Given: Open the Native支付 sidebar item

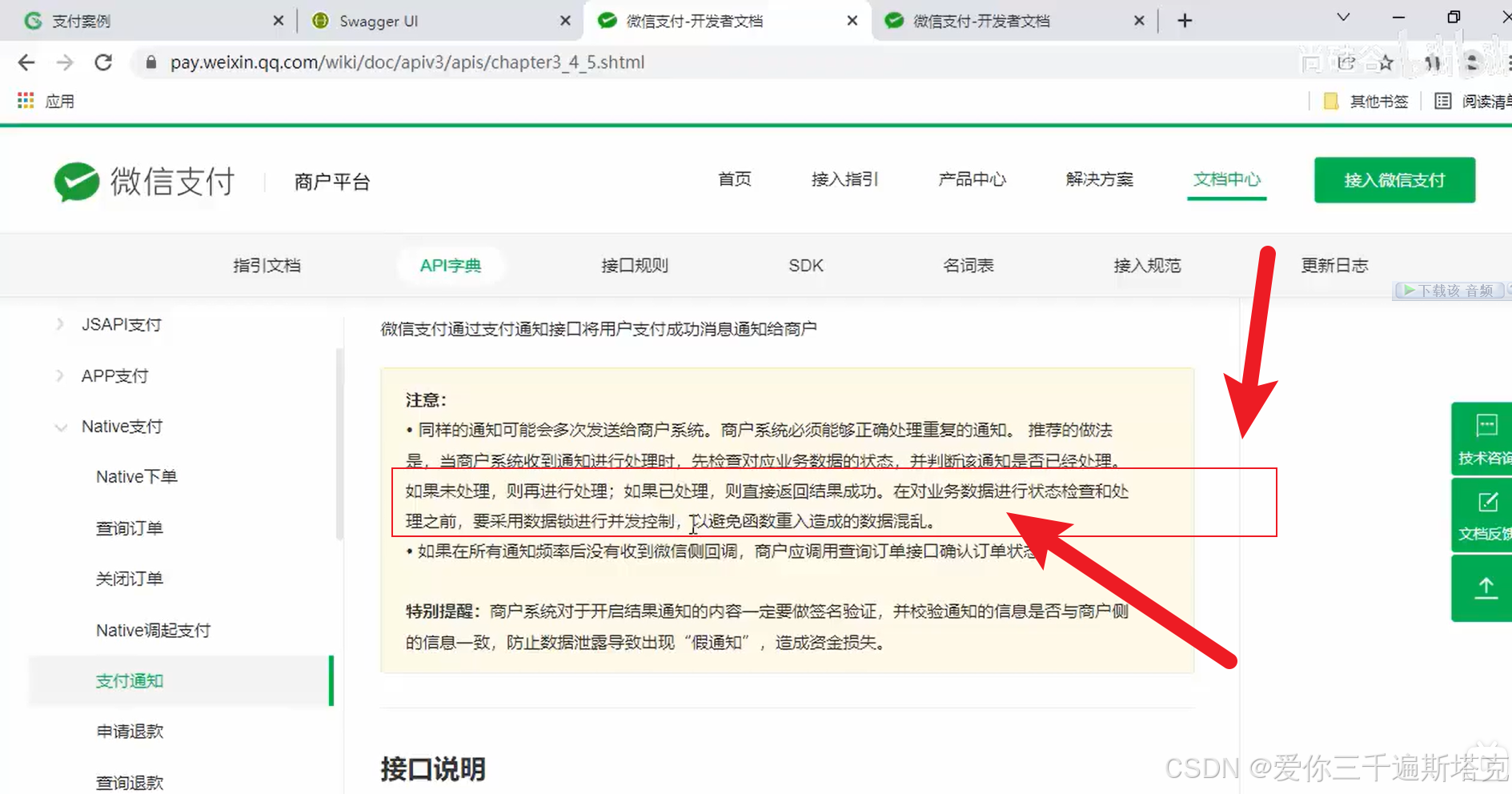Looking at the screenshot, I should click(x=122, y=427).
